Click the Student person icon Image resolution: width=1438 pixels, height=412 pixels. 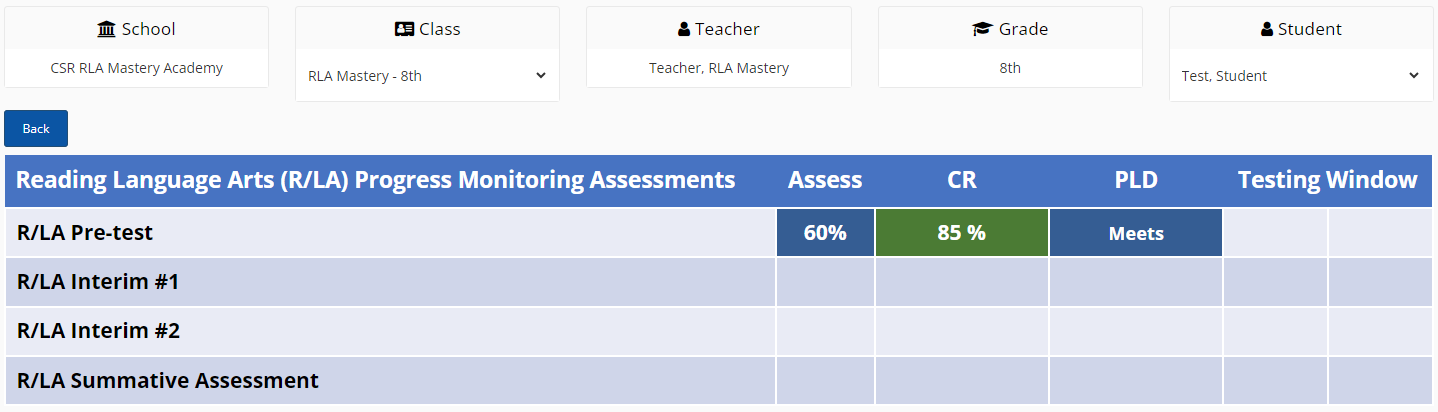point(1267,29)
